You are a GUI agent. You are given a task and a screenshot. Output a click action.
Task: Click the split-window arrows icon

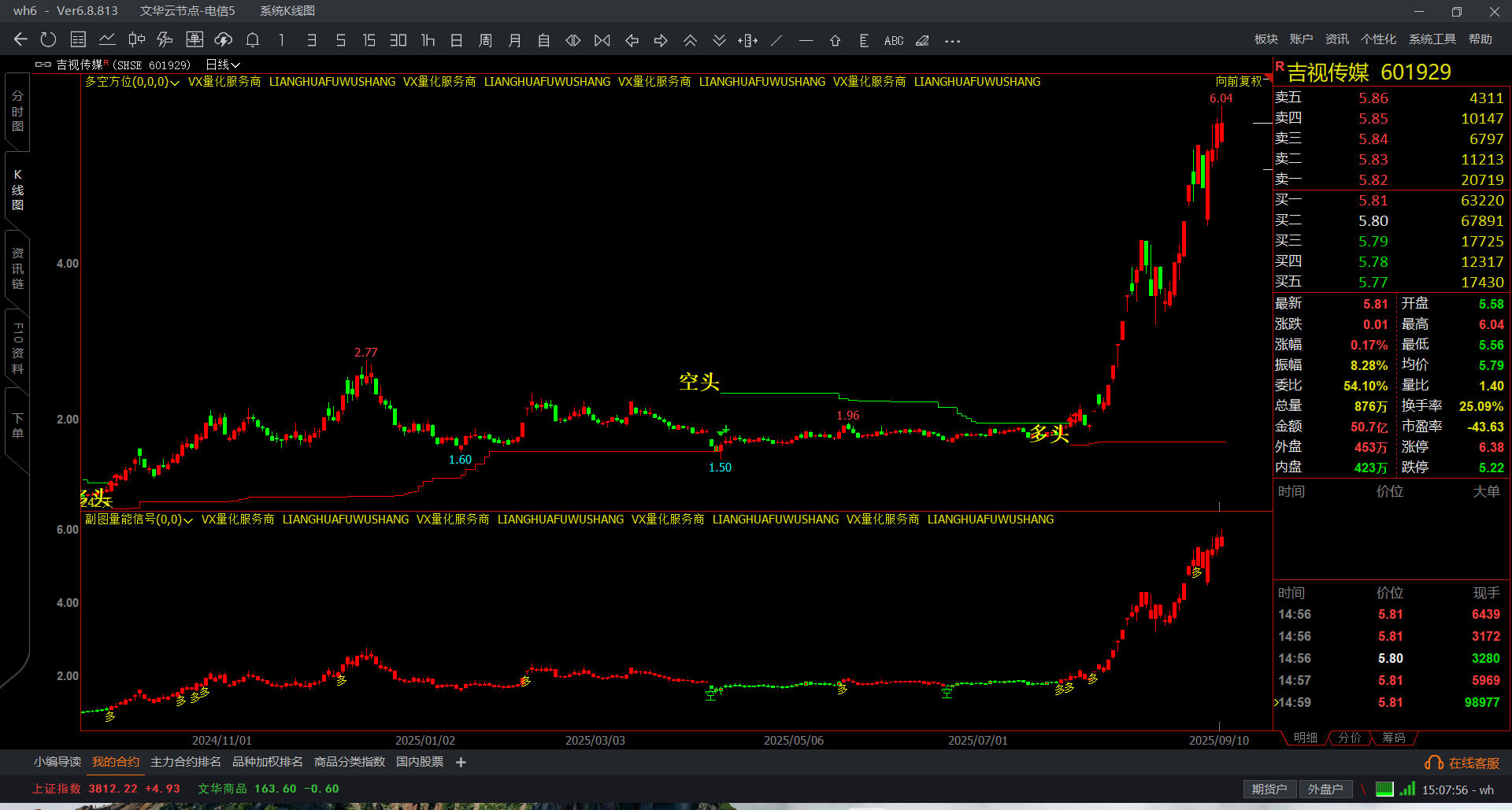pyautogui.click(x=748, y=40)
